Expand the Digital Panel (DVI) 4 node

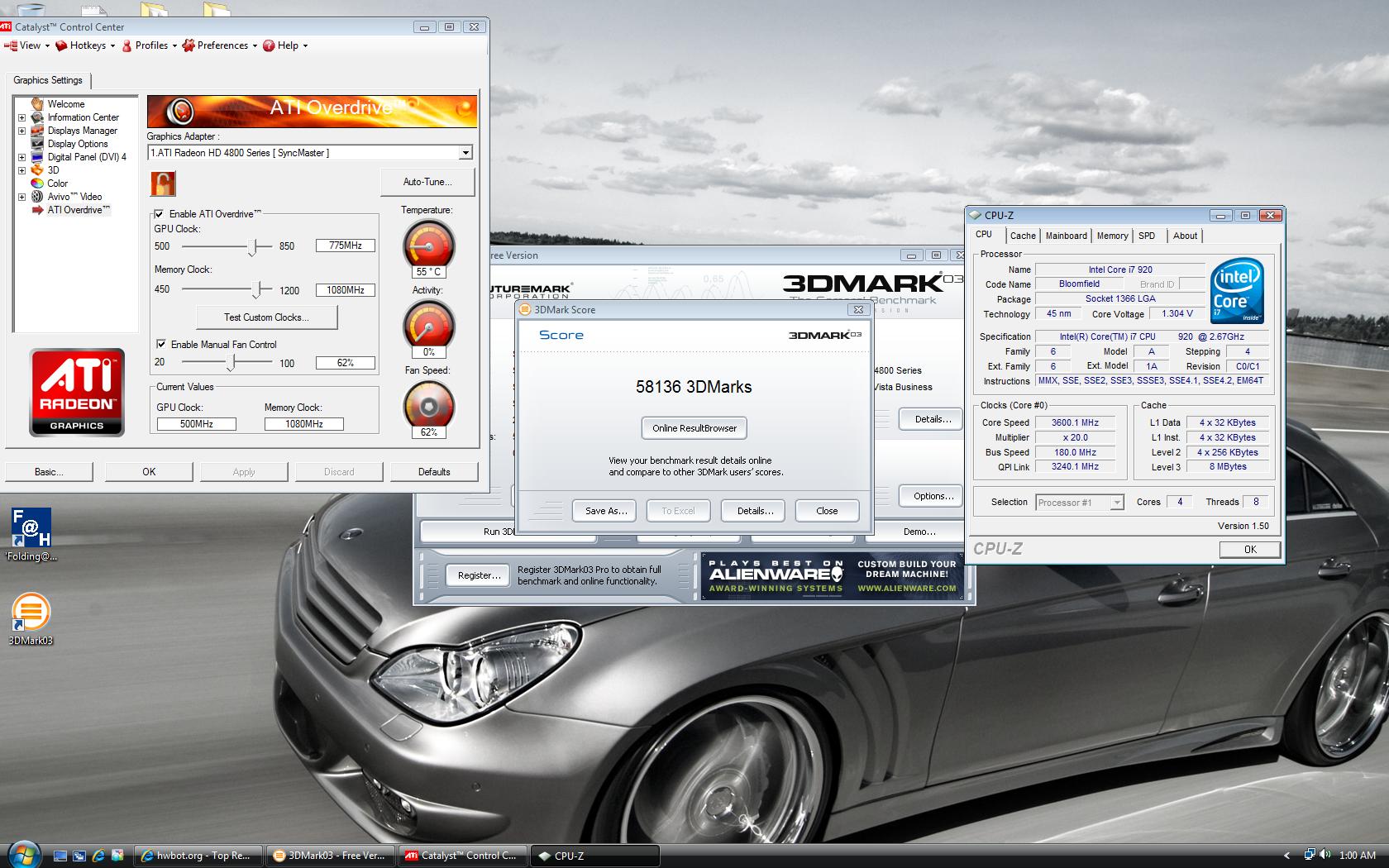(x=21, y=157)
